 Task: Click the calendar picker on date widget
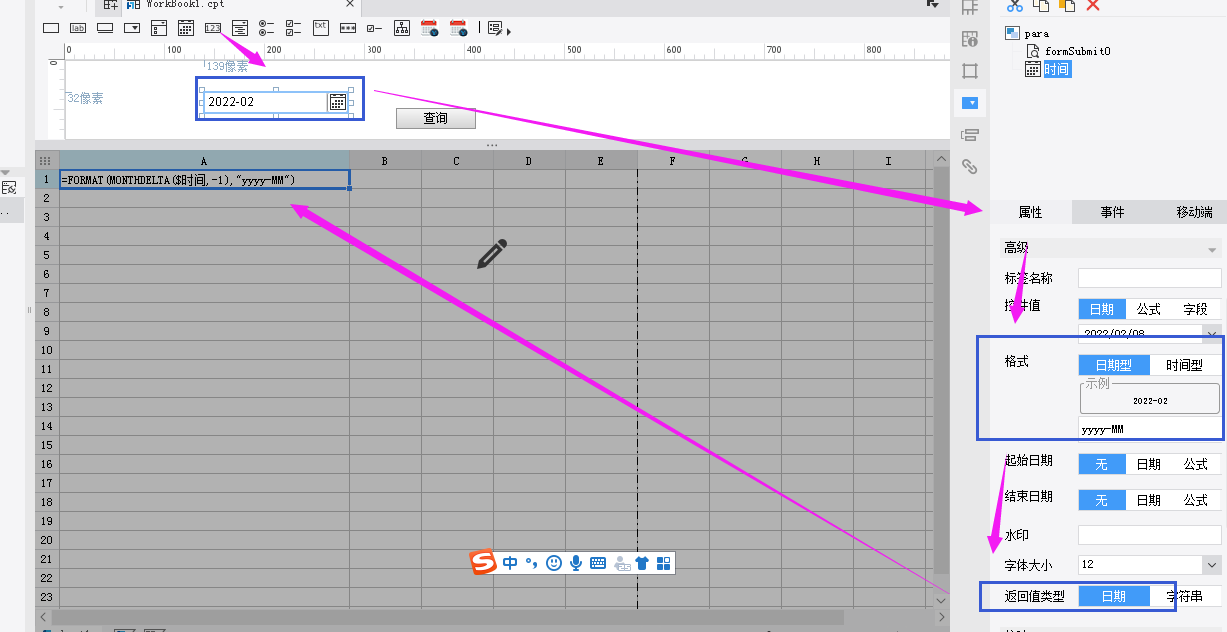pos(338,102)
